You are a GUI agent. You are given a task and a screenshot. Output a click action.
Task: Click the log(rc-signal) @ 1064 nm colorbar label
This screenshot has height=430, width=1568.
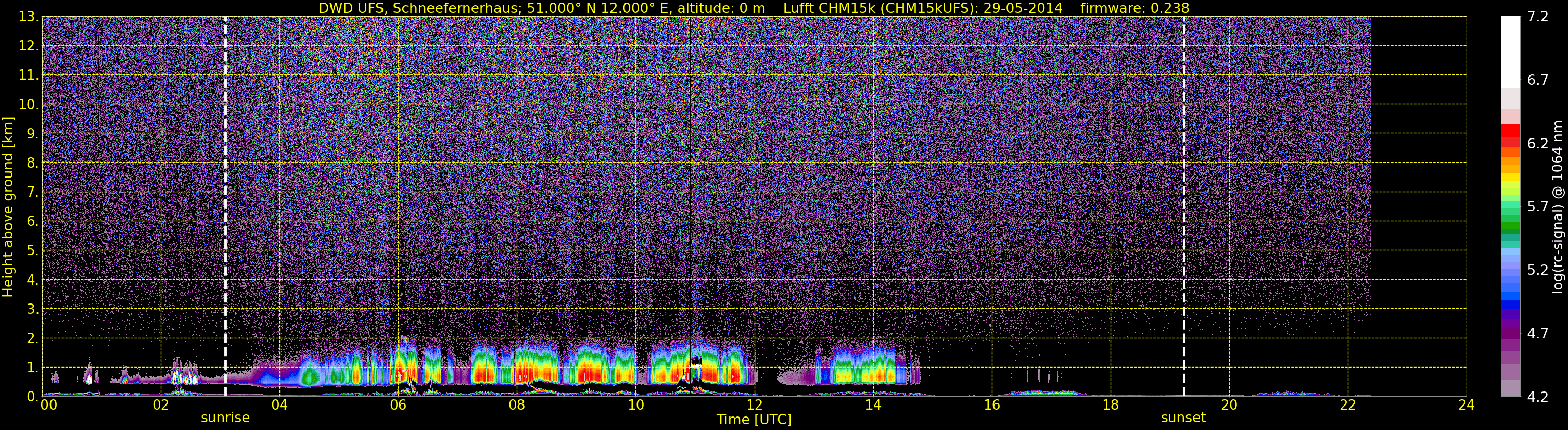coord(1557,207)
